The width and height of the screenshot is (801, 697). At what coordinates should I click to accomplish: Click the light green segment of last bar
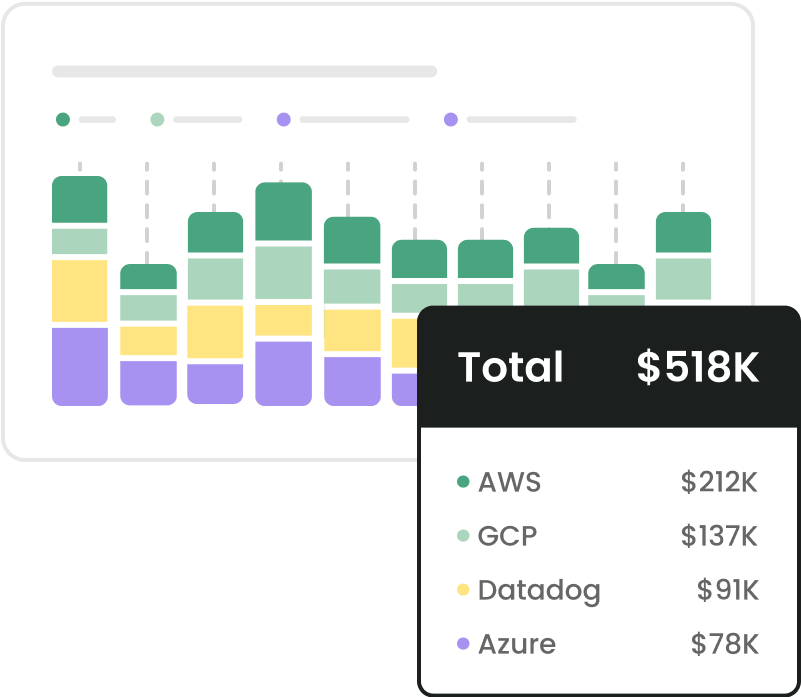683,278
